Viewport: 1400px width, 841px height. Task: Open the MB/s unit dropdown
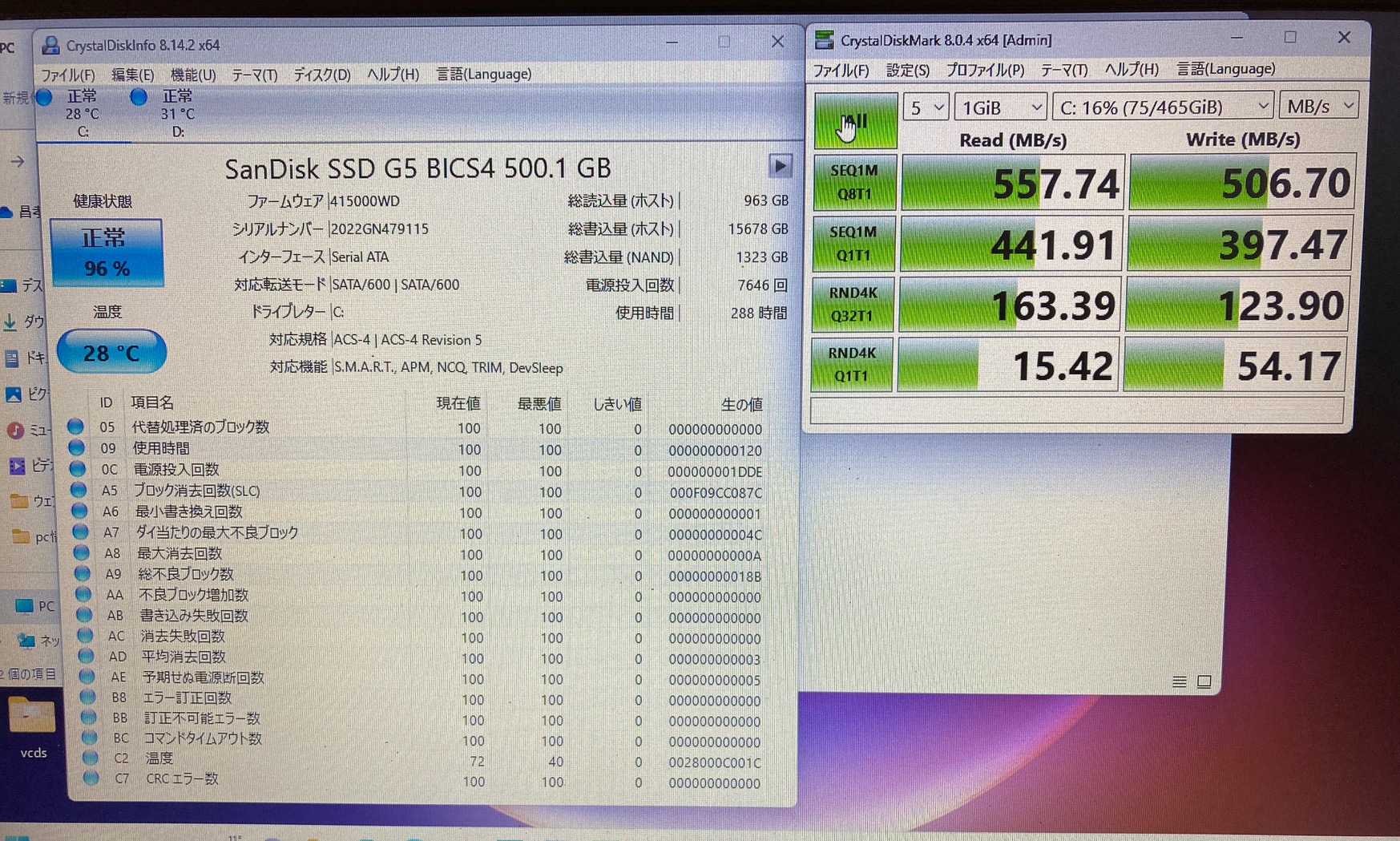(1318, 106)
